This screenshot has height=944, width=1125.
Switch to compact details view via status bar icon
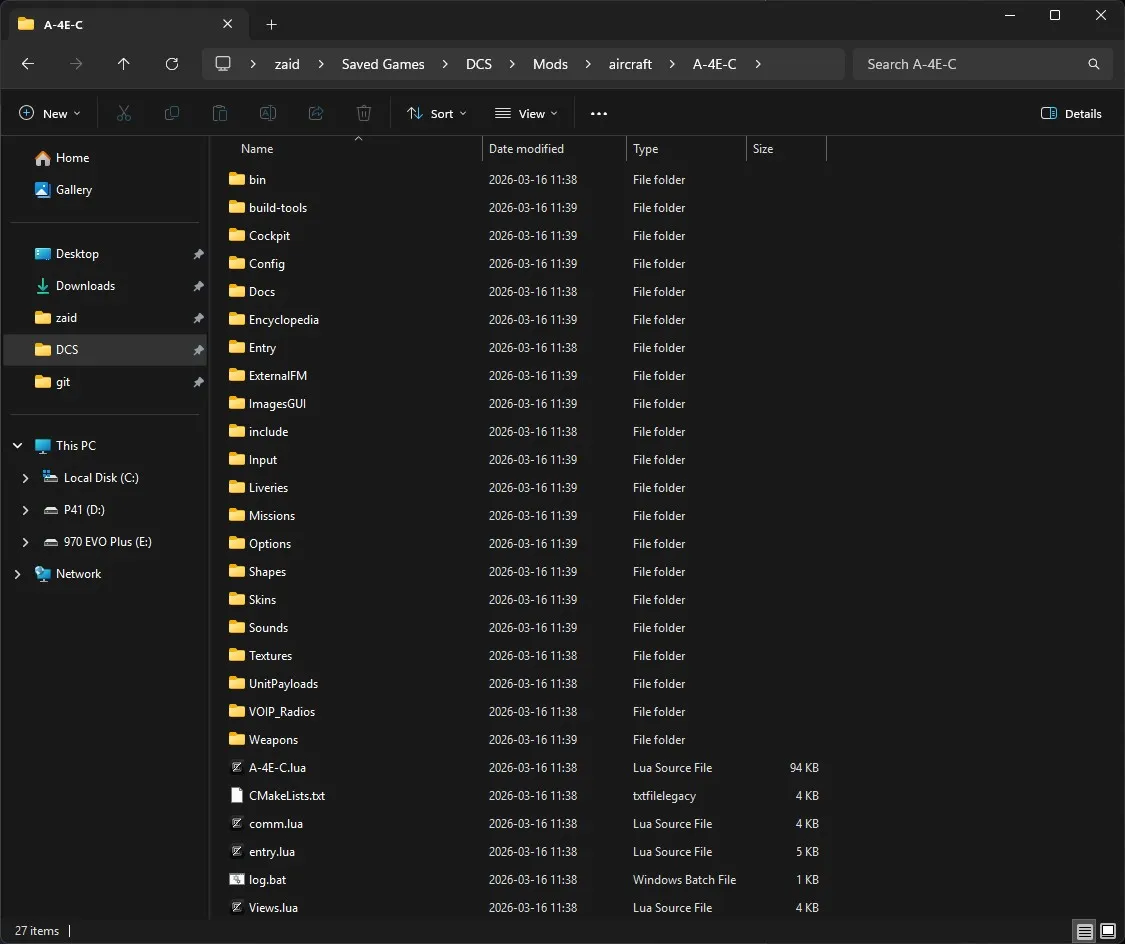pyautogui.click(x=1084, y=931)
